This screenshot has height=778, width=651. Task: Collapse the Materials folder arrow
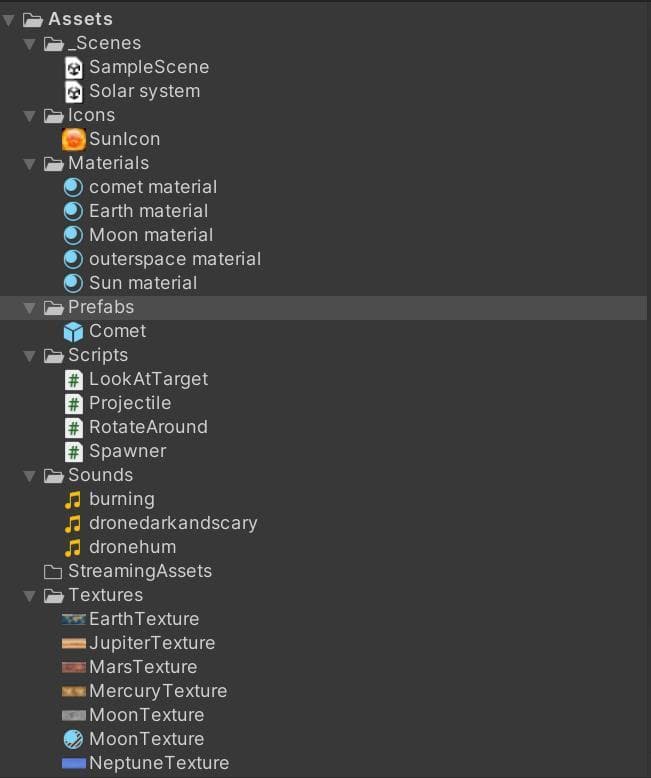30,164
